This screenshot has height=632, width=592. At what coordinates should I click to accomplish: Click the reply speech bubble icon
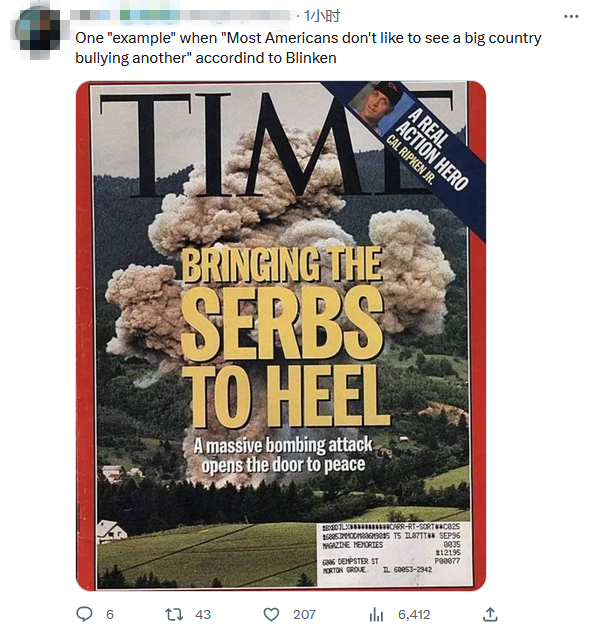(84, 614)
